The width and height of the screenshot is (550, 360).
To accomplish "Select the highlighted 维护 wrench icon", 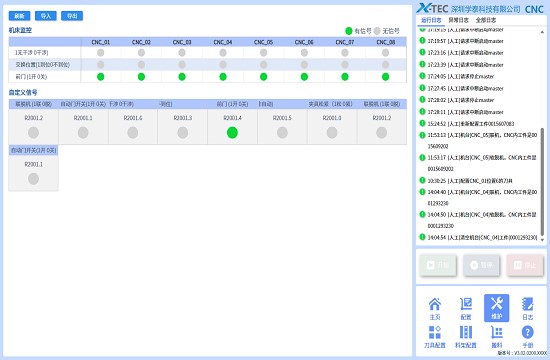I will point(496,308).
